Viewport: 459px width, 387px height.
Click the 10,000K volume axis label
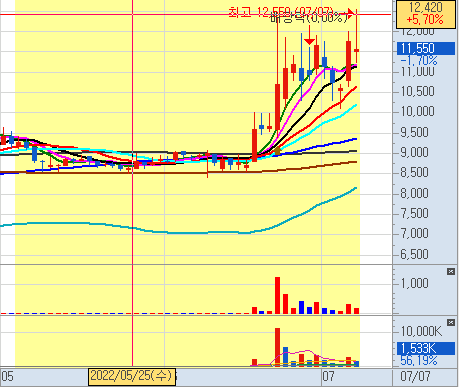pyautogui.click(x=421, y=331)
